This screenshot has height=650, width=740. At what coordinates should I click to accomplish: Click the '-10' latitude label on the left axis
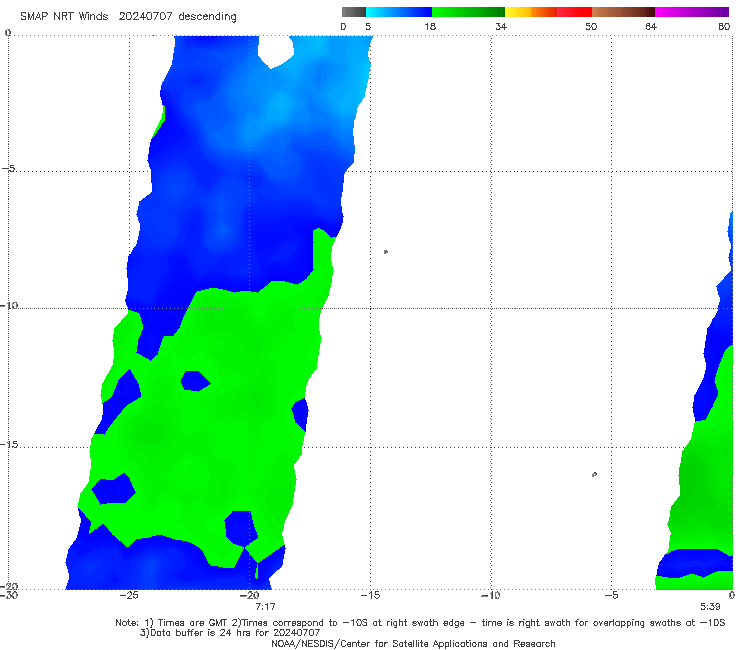point(9,305)
